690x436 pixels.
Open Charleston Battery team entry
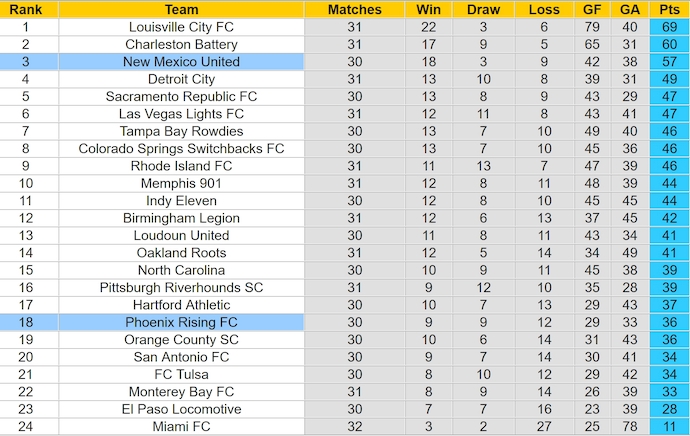click(x=181, y=44)
